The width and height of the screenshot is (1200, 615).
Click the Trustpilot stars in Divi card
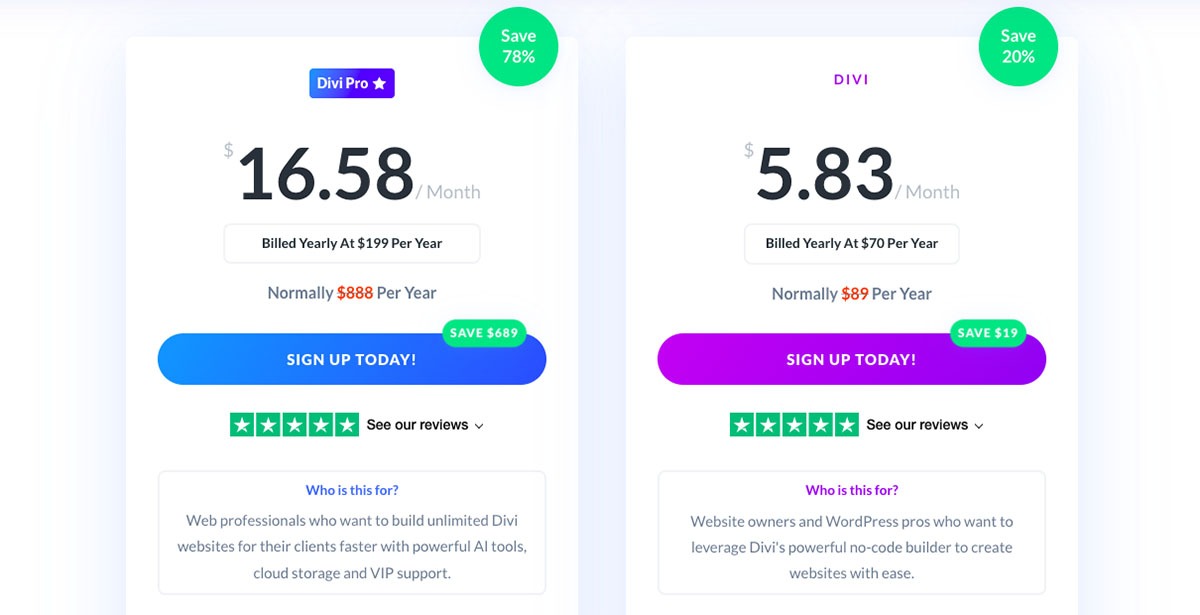click(794, 424)
